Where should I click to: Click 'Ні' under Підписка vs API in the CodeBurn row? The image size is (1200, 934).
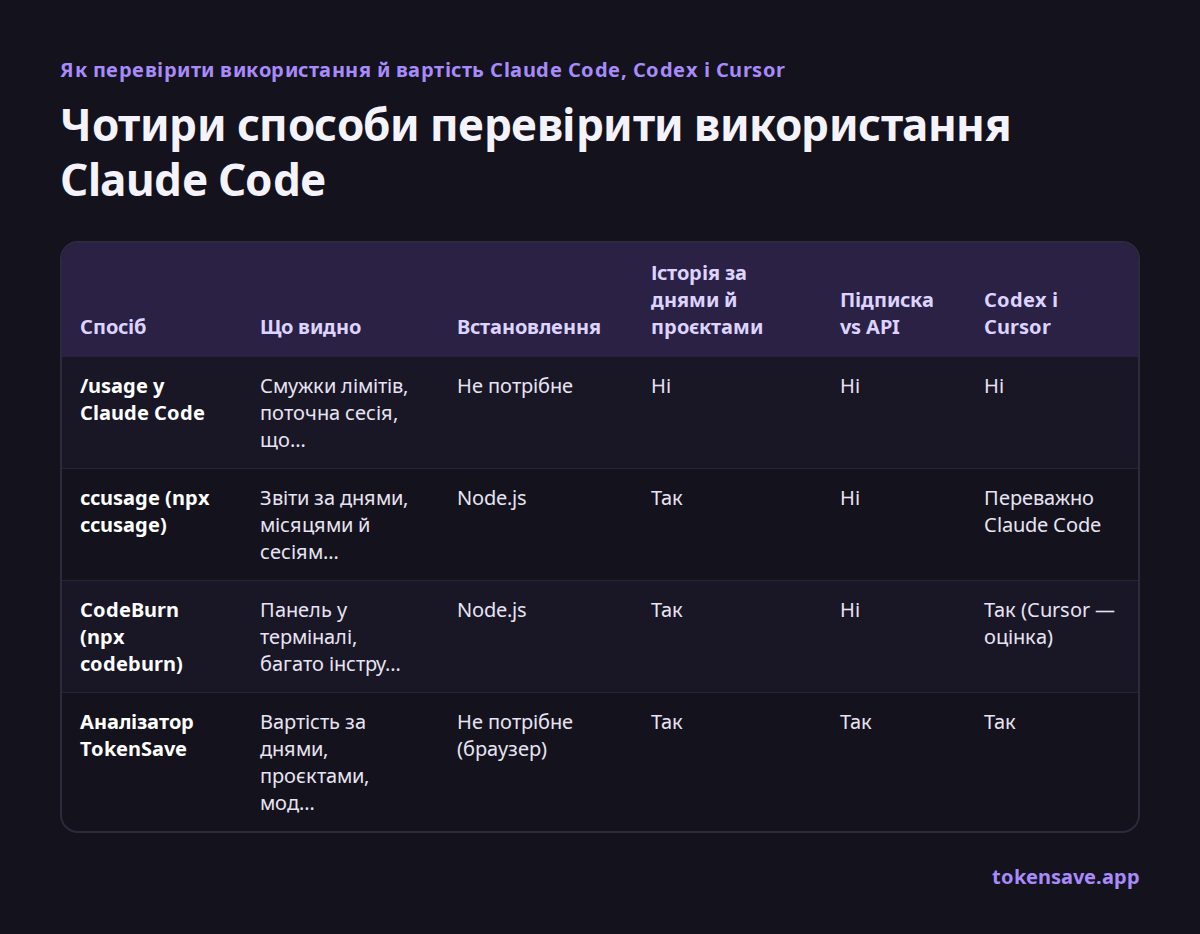click(x=850, y=610)
